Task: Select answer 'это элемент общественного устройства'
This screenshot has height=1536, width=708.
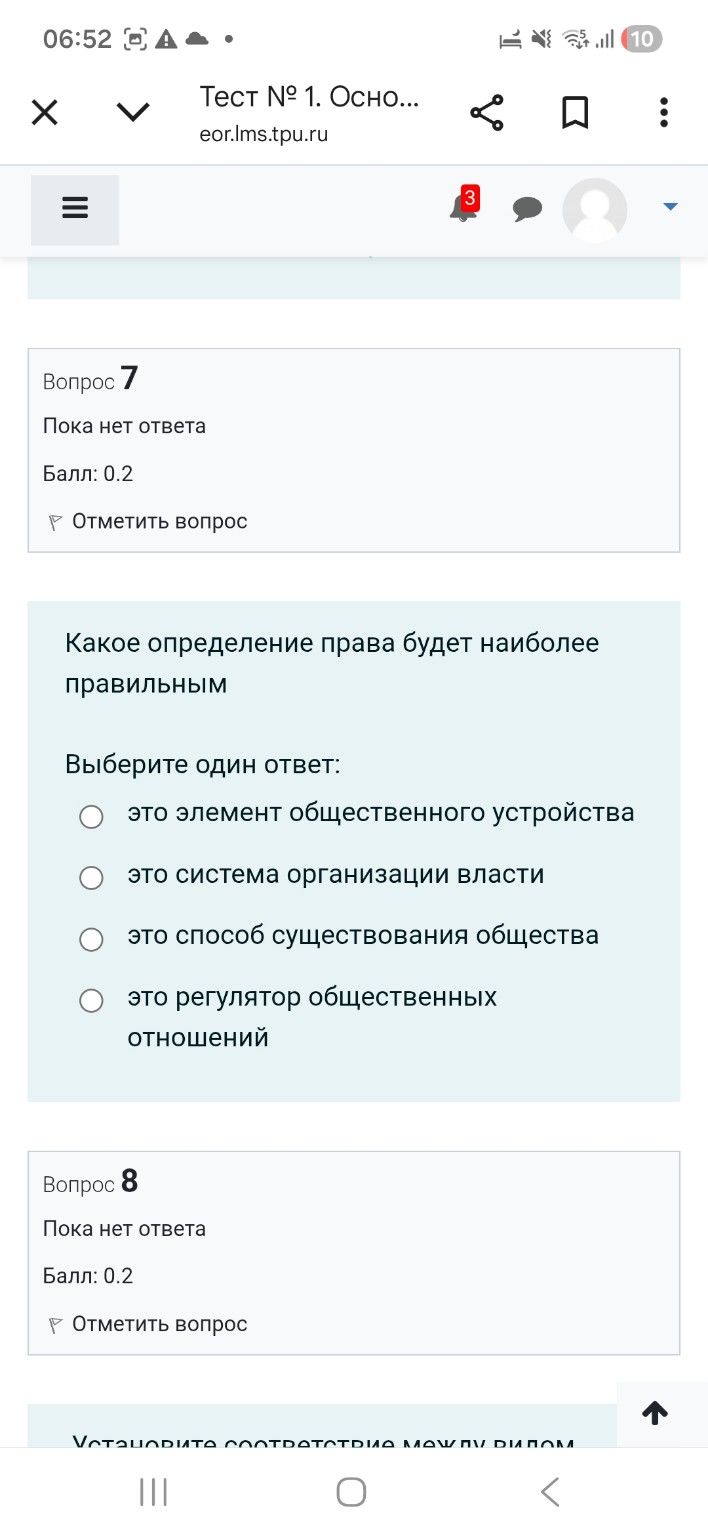Action: [x=91, y=816]
